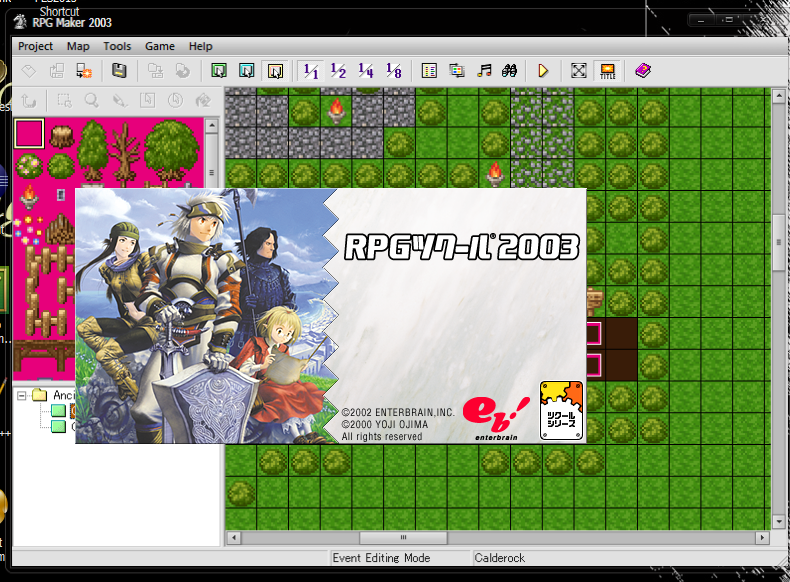The height and width of the screenshot is (582, 790).
Task: Pick the green bush tile in palette
Action: click(61, 166)
